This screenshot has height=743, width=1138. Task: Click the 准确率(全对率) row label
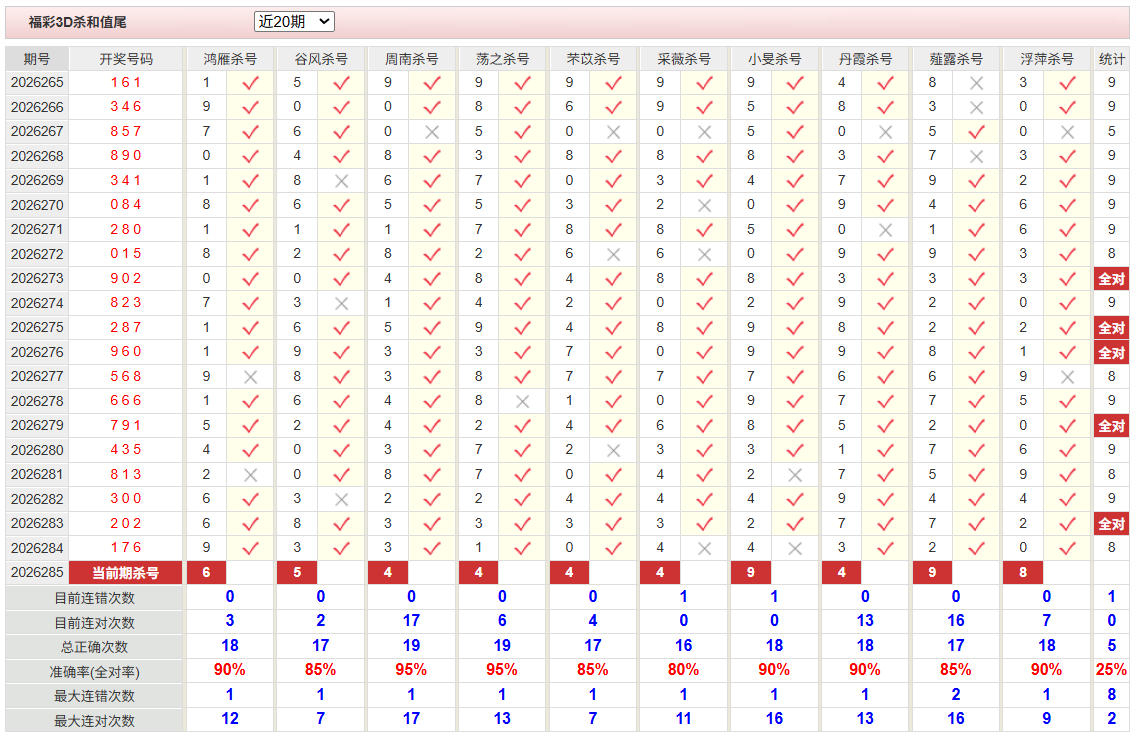pos(94,672)
